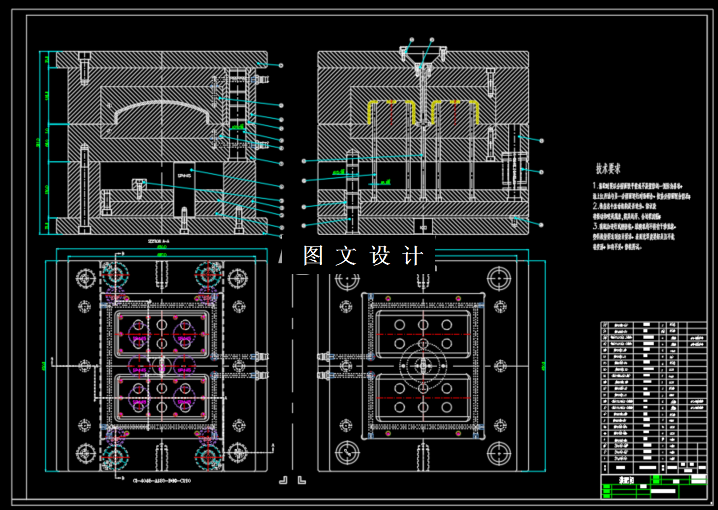
Task: Click the bold drawing title in the title block
Action: [x=624, y=481]
